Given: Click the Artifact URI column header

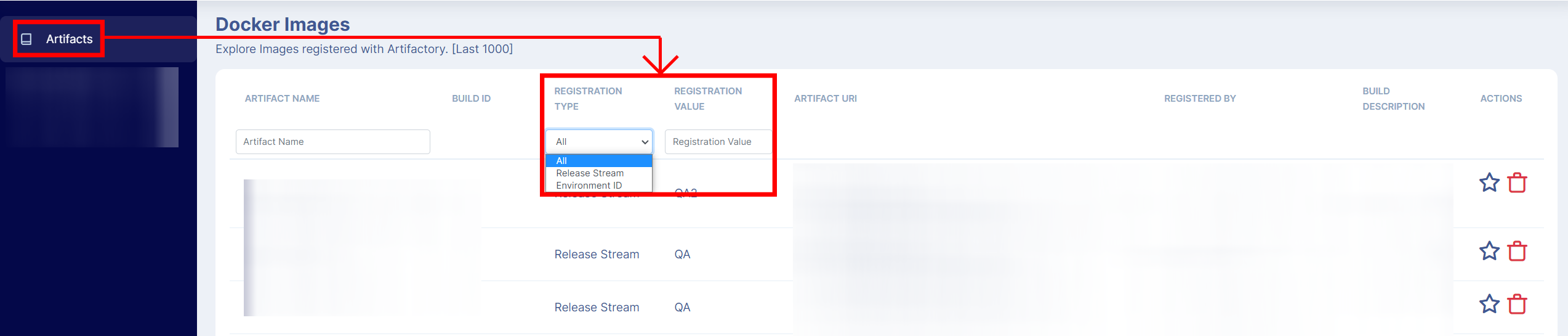Looking at the screenshot, I should [825, 99].
